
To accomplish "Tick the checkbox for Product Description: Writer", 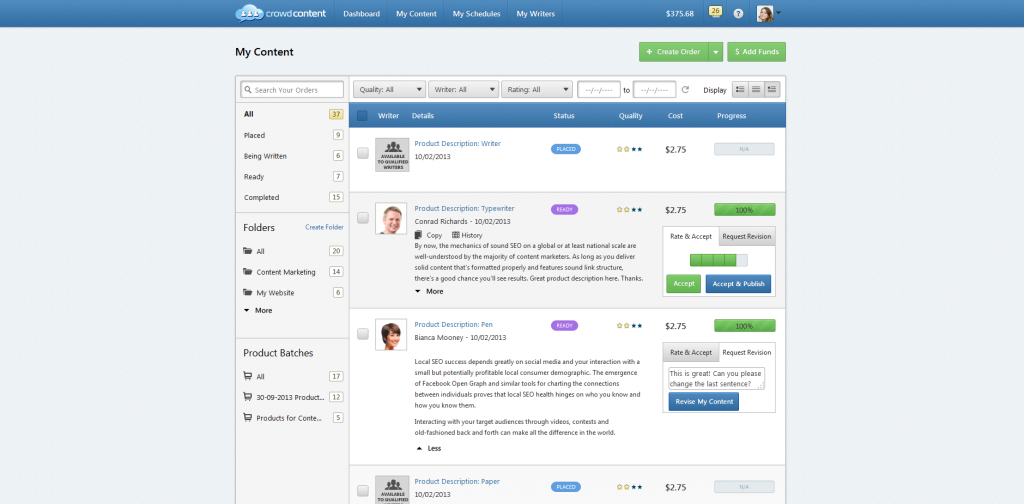I will pos(362,153).
